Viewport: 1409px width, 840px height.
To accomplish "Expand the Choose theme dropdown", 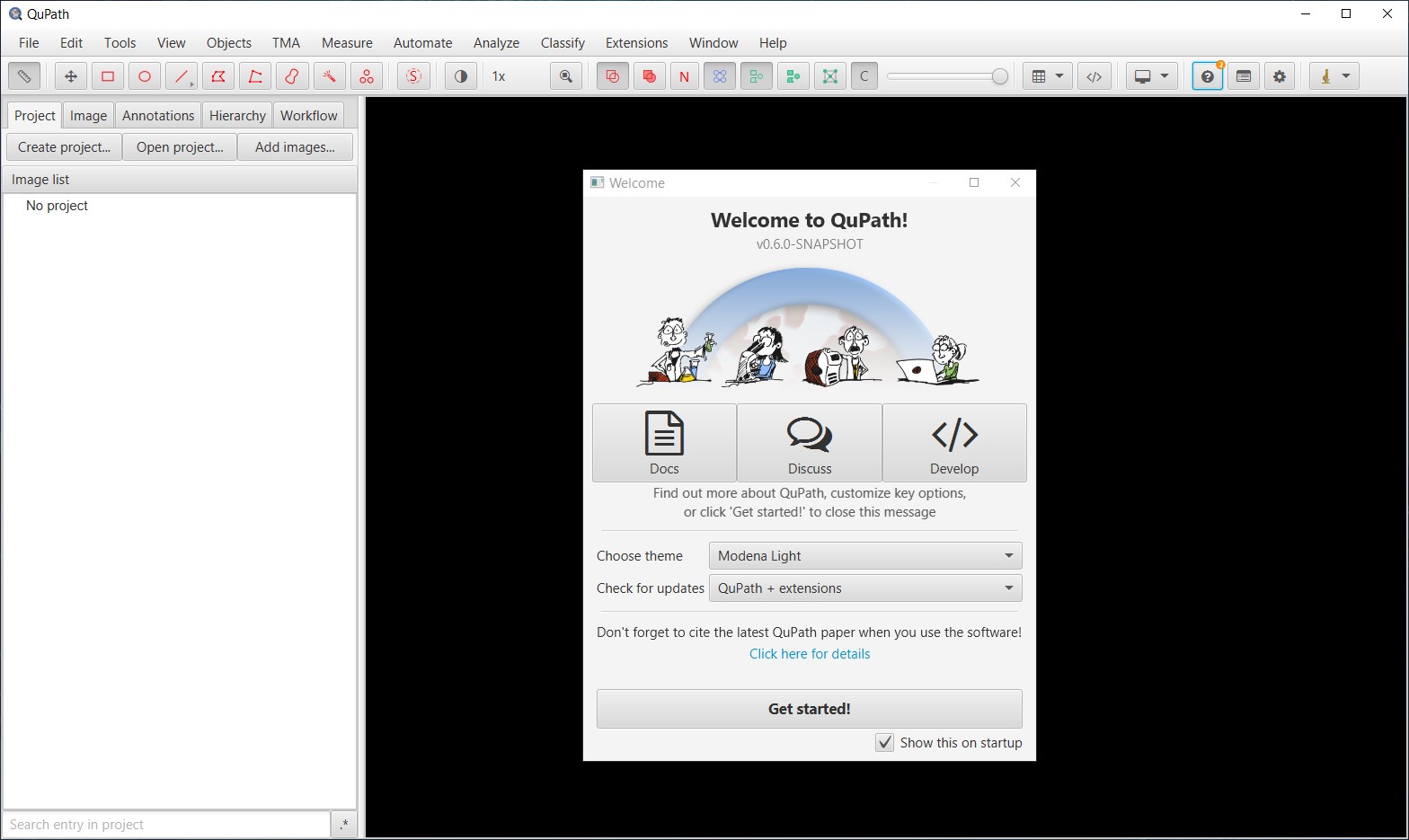I will click(865, 556).
